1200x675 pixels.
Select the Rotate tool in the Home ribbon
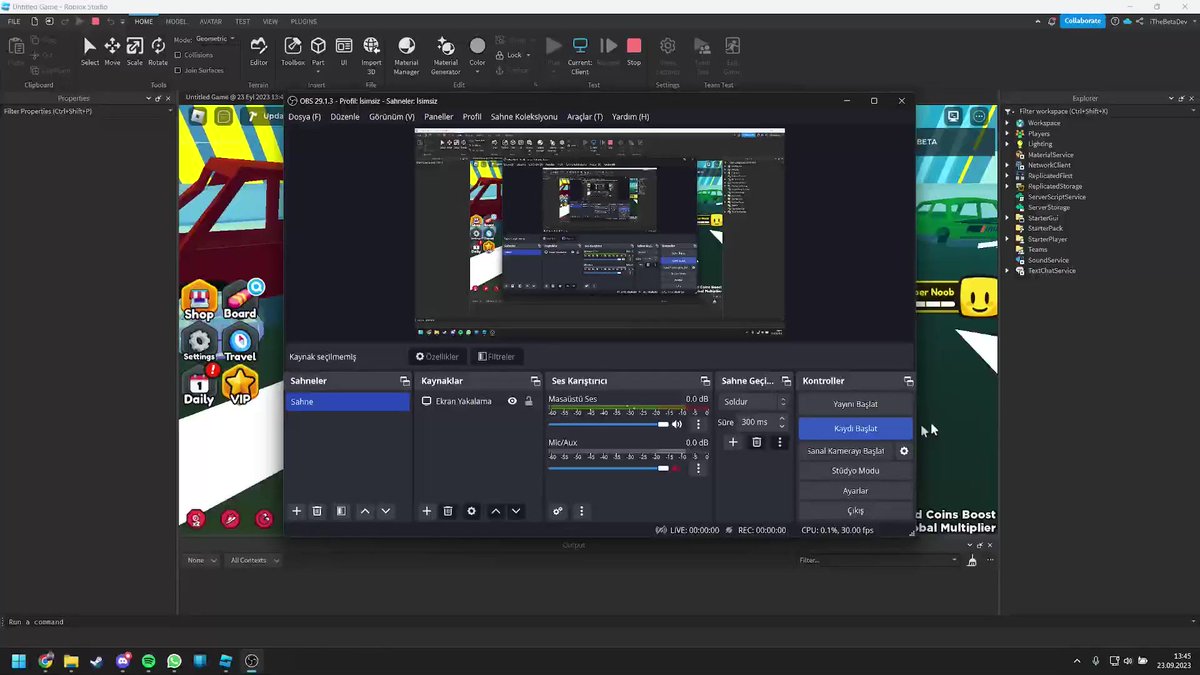point(158,51)
